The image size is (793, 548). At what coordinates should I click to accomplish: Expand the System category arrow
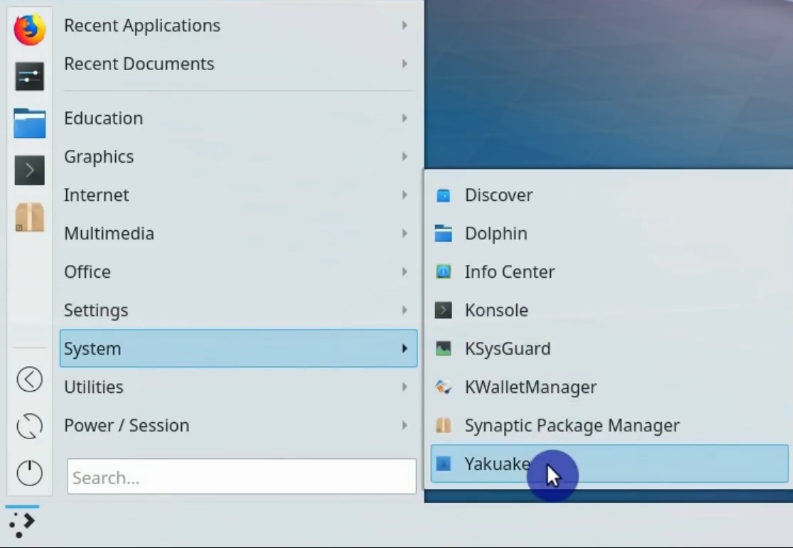(405, 348)
